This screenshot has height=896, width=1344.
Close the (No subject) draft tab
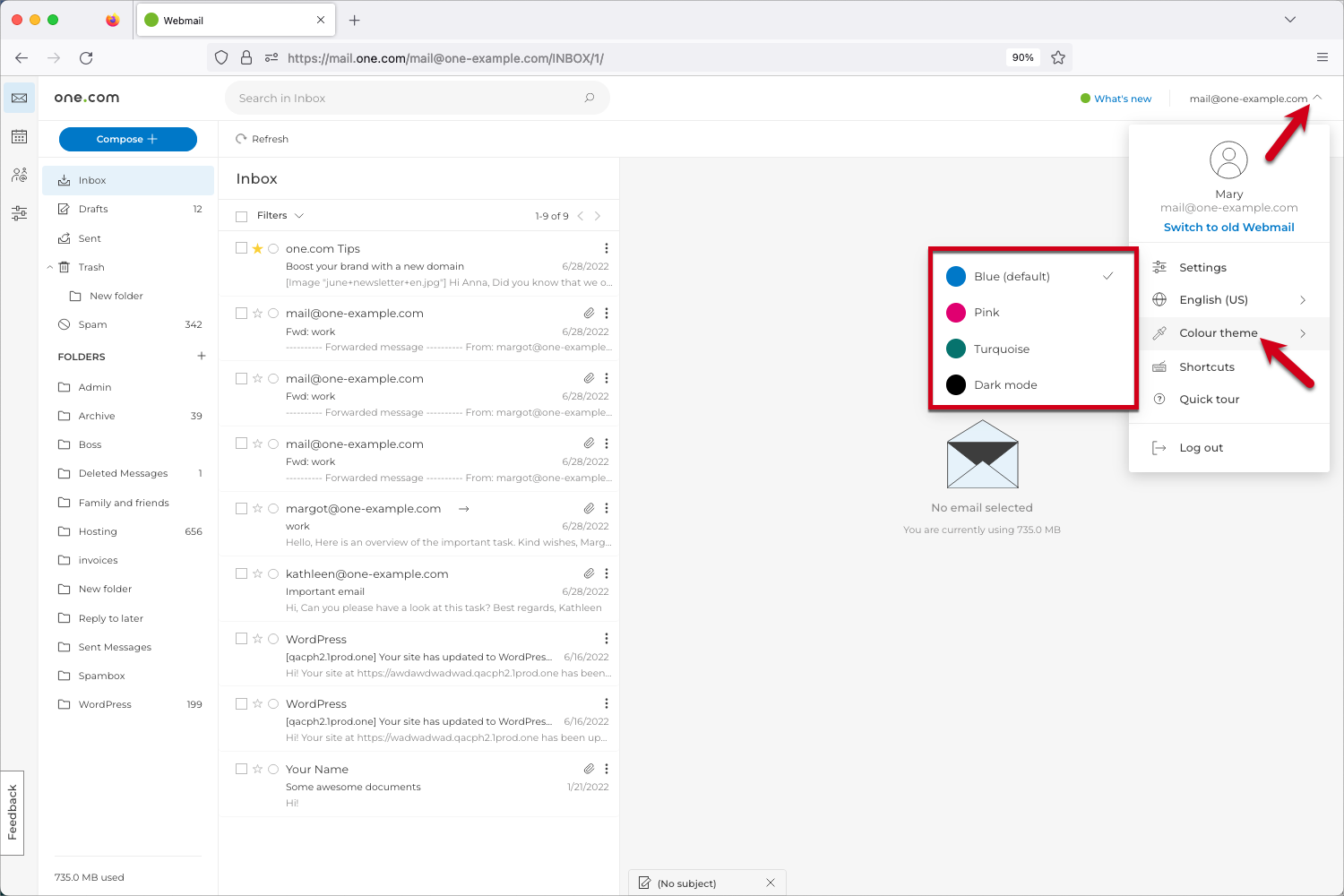771,883
